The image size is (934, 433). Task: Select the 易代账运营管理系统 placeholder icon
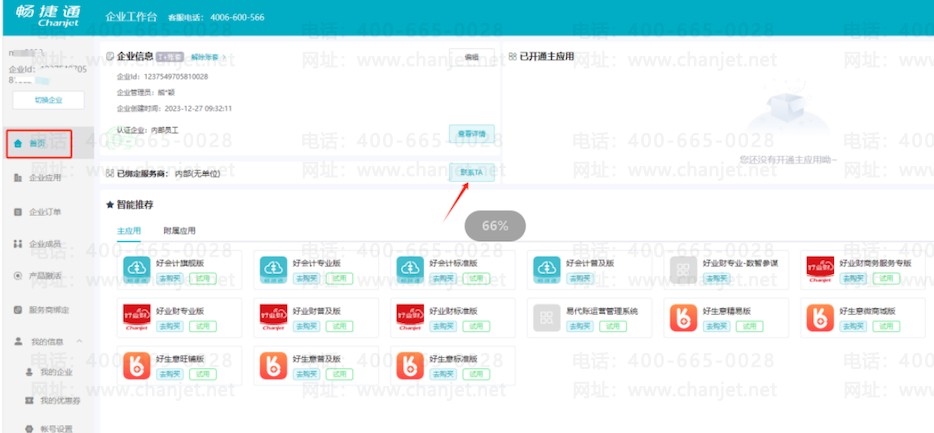(x=547, y=317)
